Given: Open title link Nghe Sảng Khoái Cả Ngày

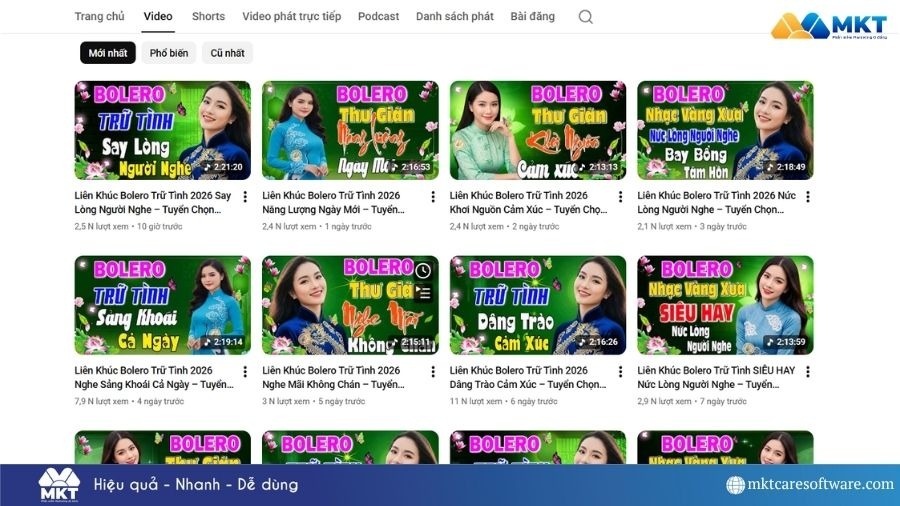Looking at the screenshot, I should [x=154, y=377].
